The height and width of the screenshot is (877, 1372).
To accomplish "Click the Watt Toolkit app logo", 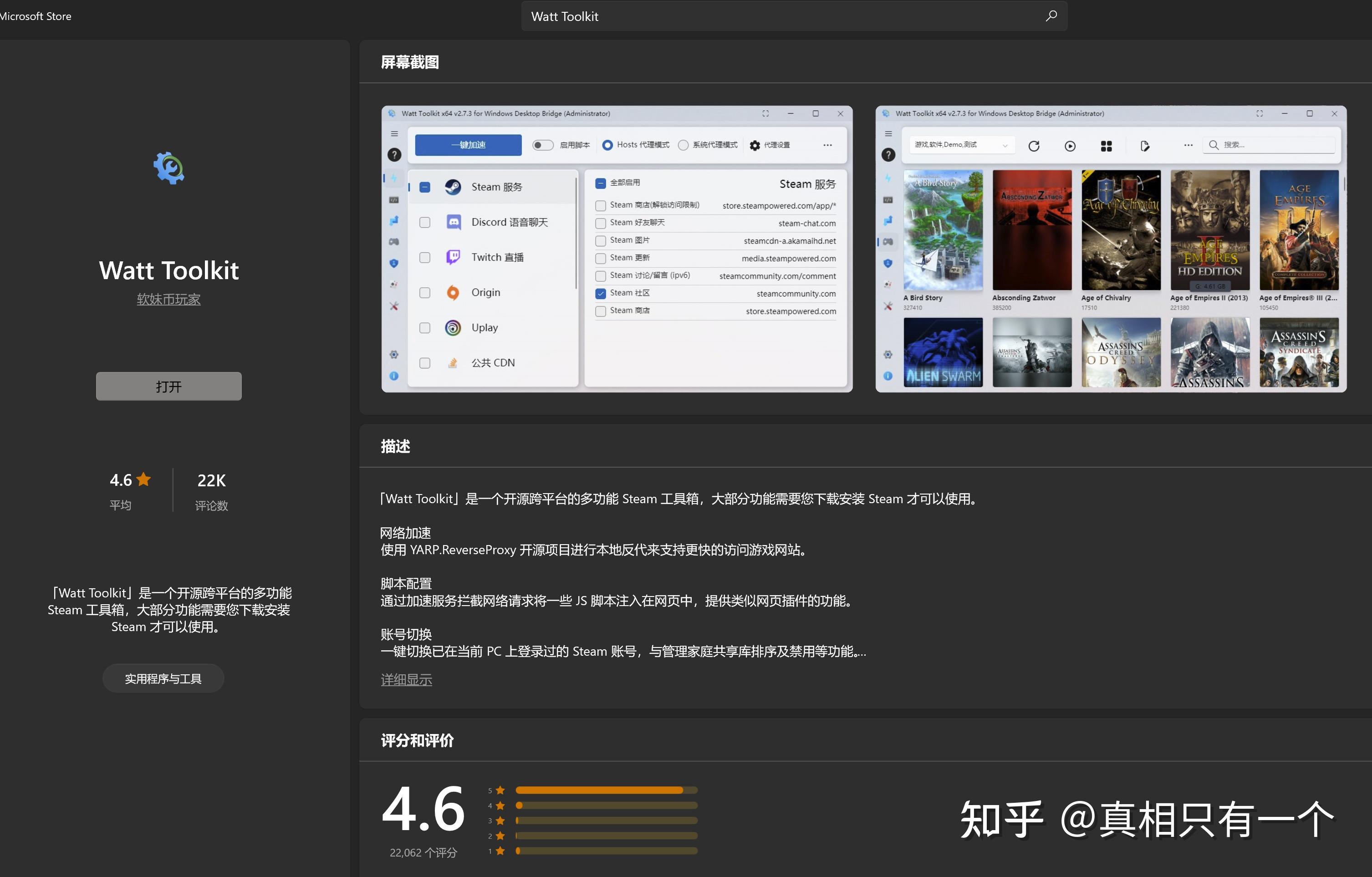I will tap(168, 168).
